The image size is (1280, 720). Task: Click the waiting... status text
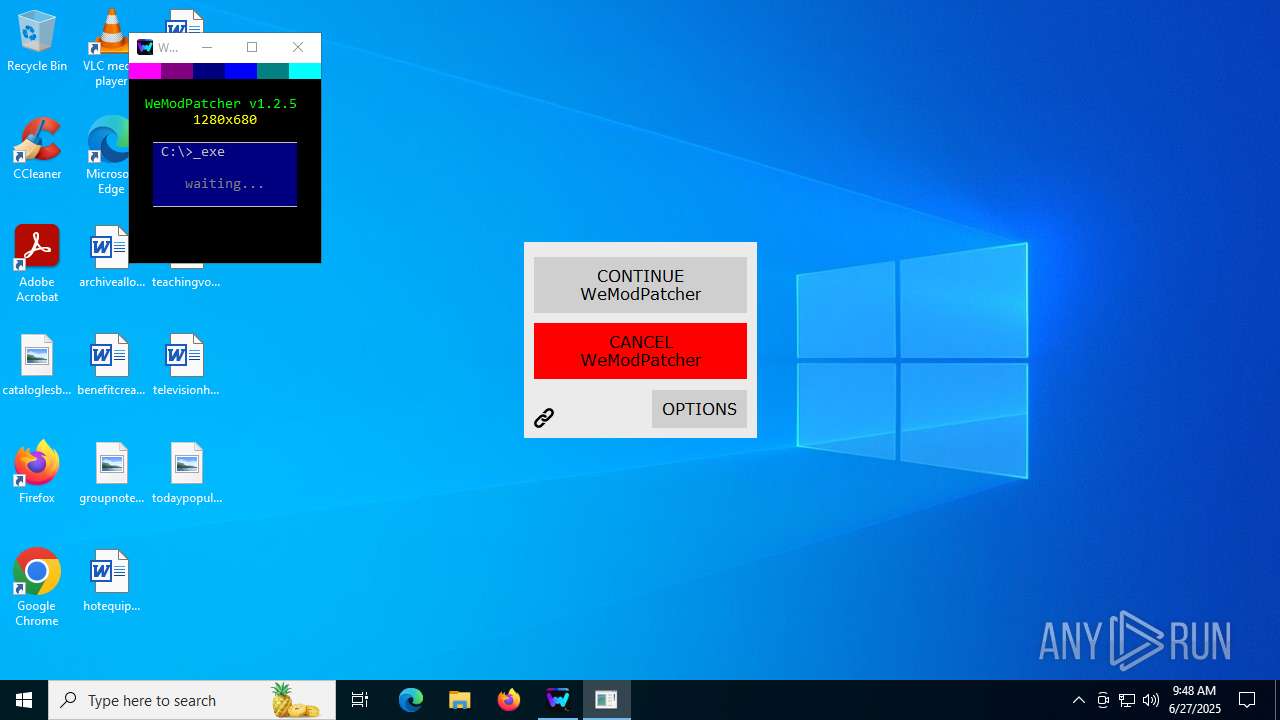tap(225, 184)
